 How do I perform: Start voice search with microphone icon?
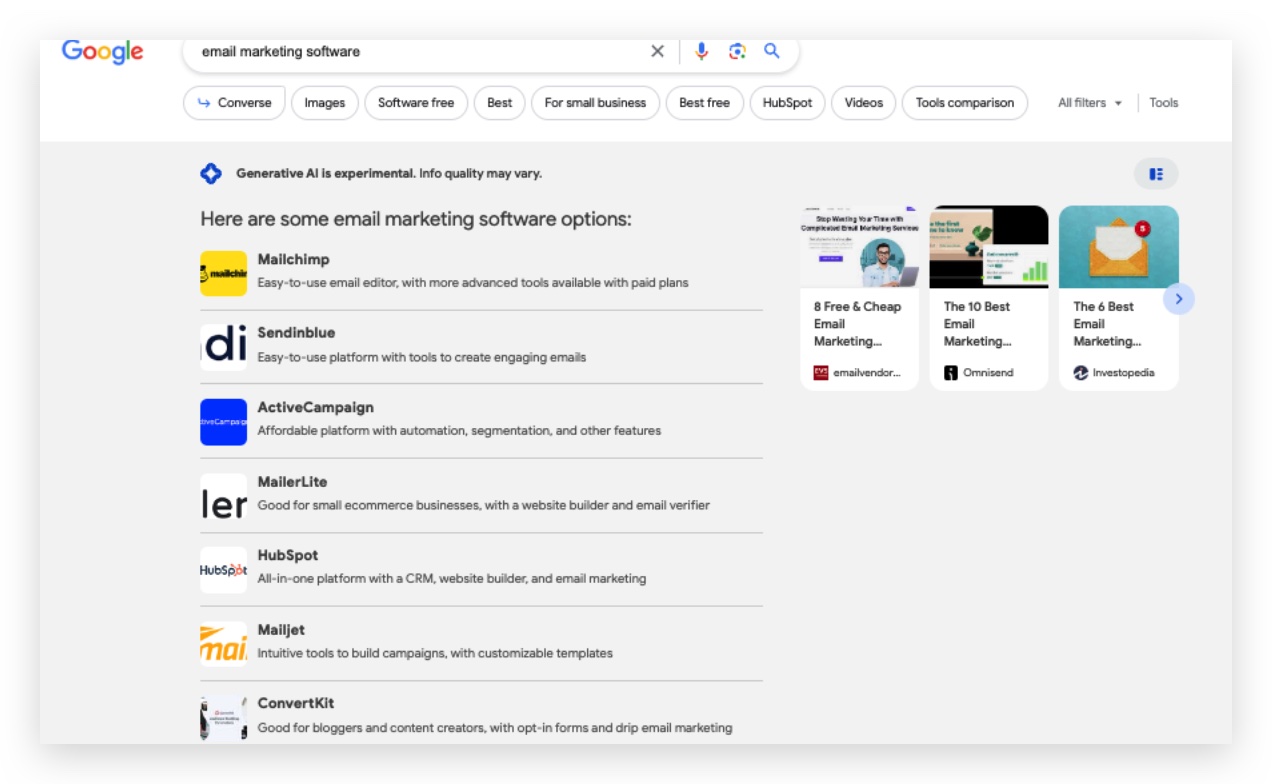point(702,51)
